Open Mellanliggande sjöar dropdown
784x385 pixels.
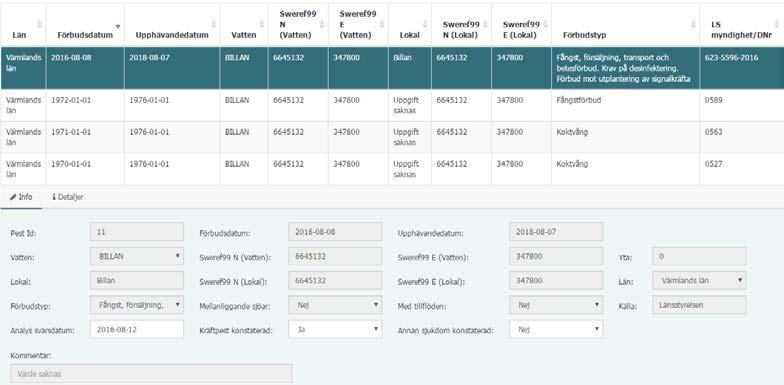tap(335, 304)
